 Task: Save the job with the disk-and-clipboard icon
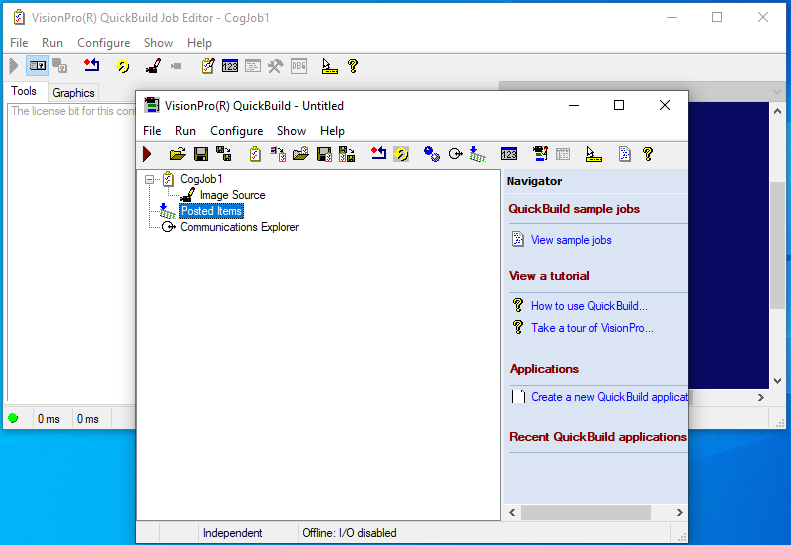click(x=324, y=154)
